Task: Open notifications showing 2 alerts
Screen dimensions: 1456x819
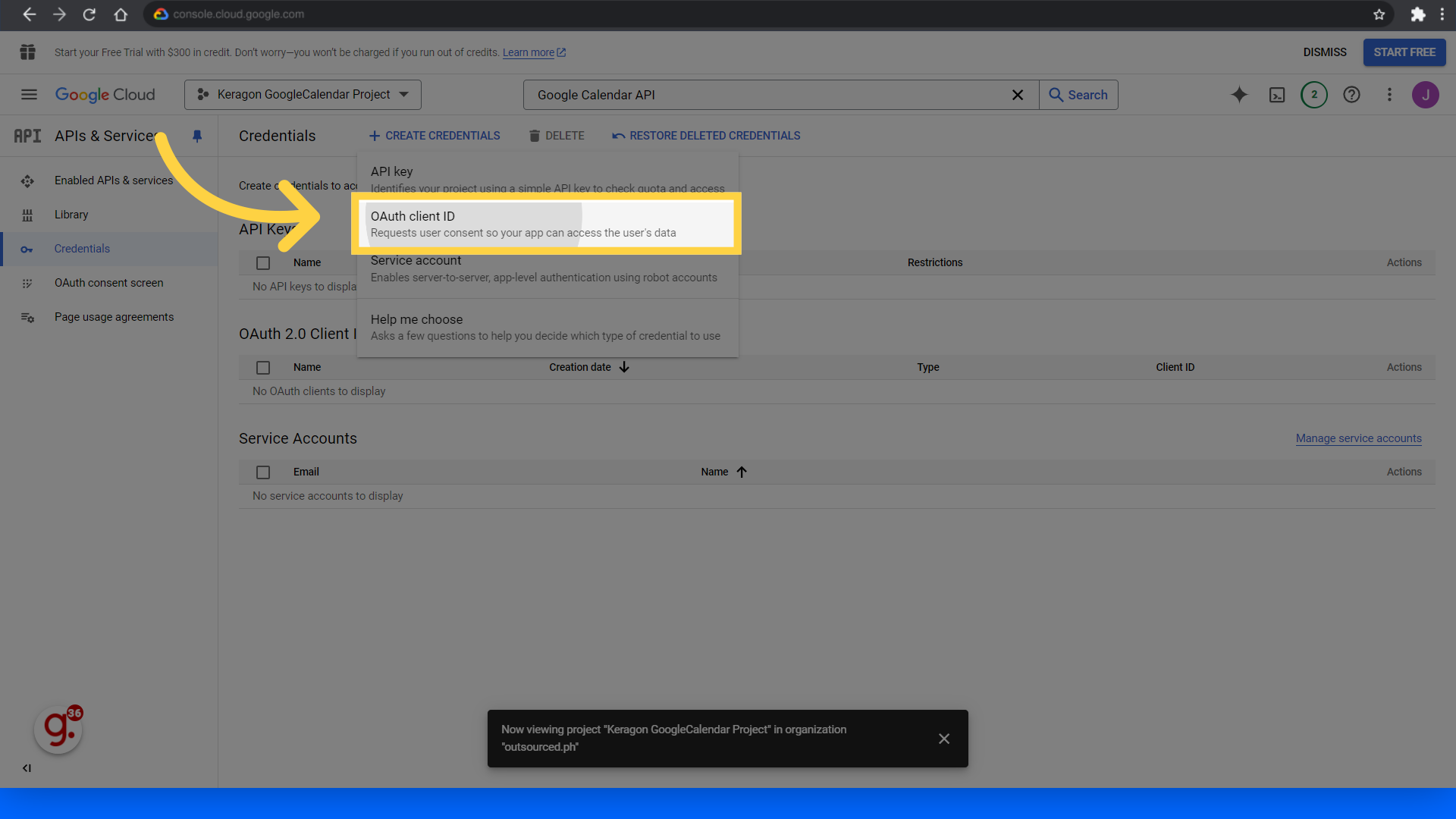Action: point(1313,95)
